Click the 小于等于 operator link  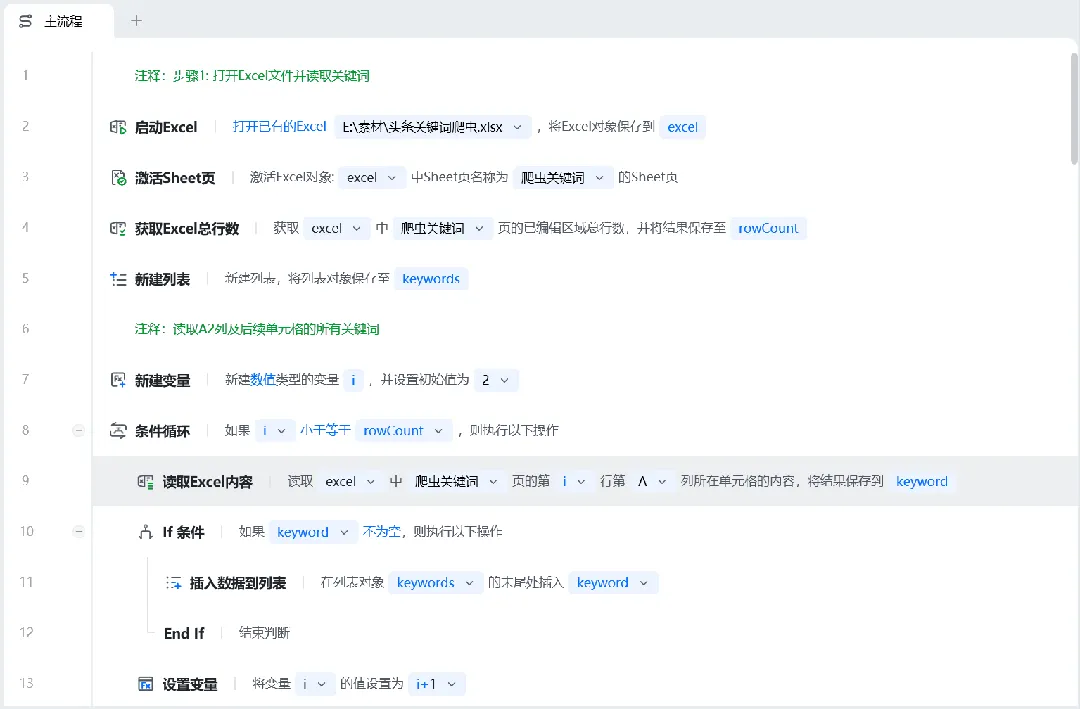click(x=325, y=431)
